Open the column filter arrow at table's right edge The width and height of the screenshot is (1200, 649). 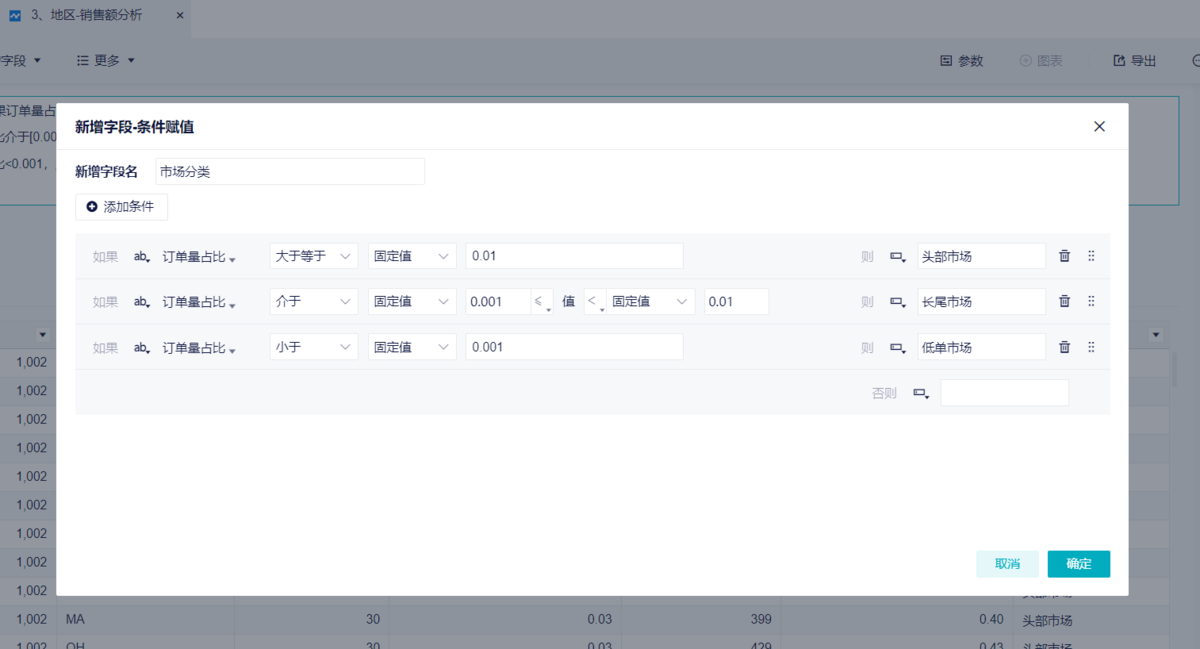click(1156, 334)
